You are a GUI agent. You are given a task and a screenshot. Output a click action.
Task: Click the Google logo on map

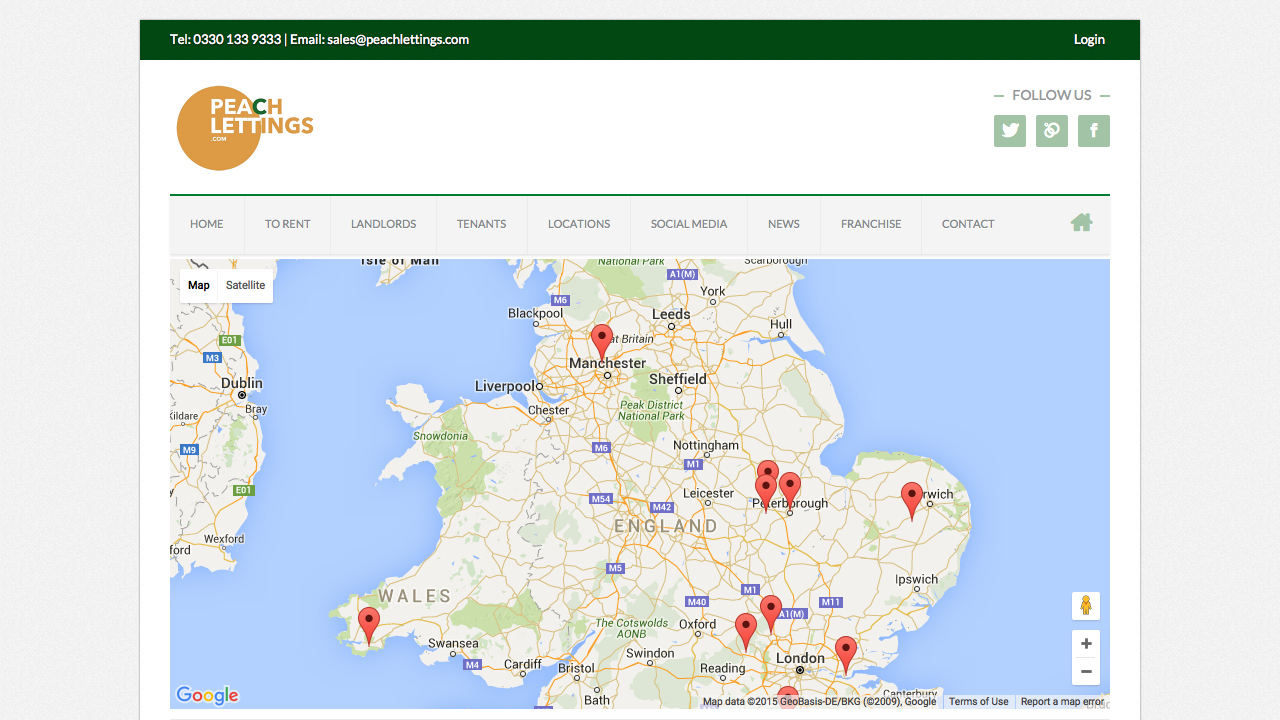[x=207, y=695]
